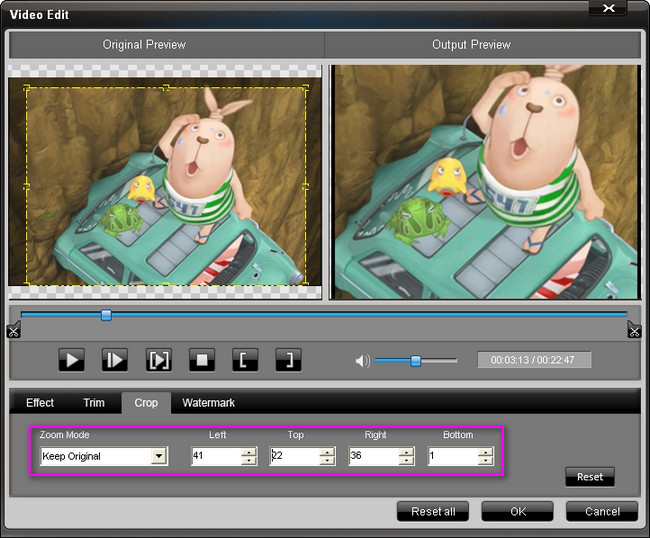Click the Left crop value field

point(216,456)
